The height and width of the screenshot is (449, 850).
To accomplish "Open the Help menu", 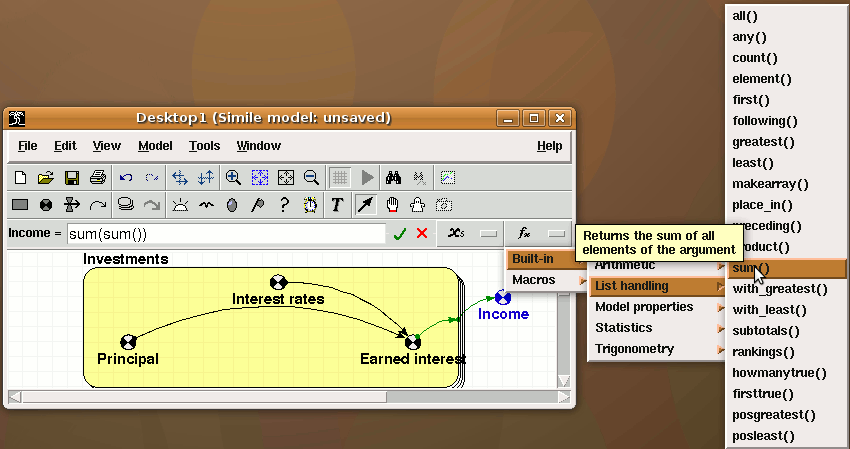I will 550,146.
